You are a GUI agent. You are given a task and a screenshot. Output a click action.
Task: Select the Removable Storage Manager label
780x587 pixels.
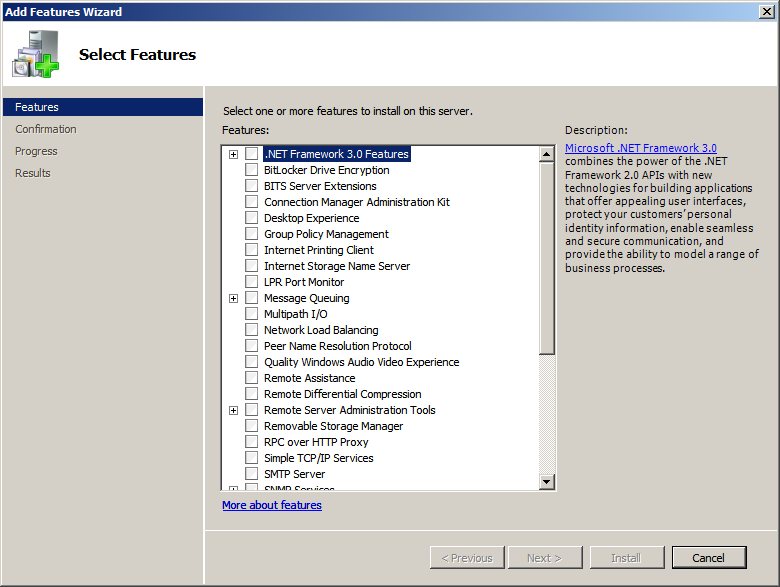pos(333,426)
